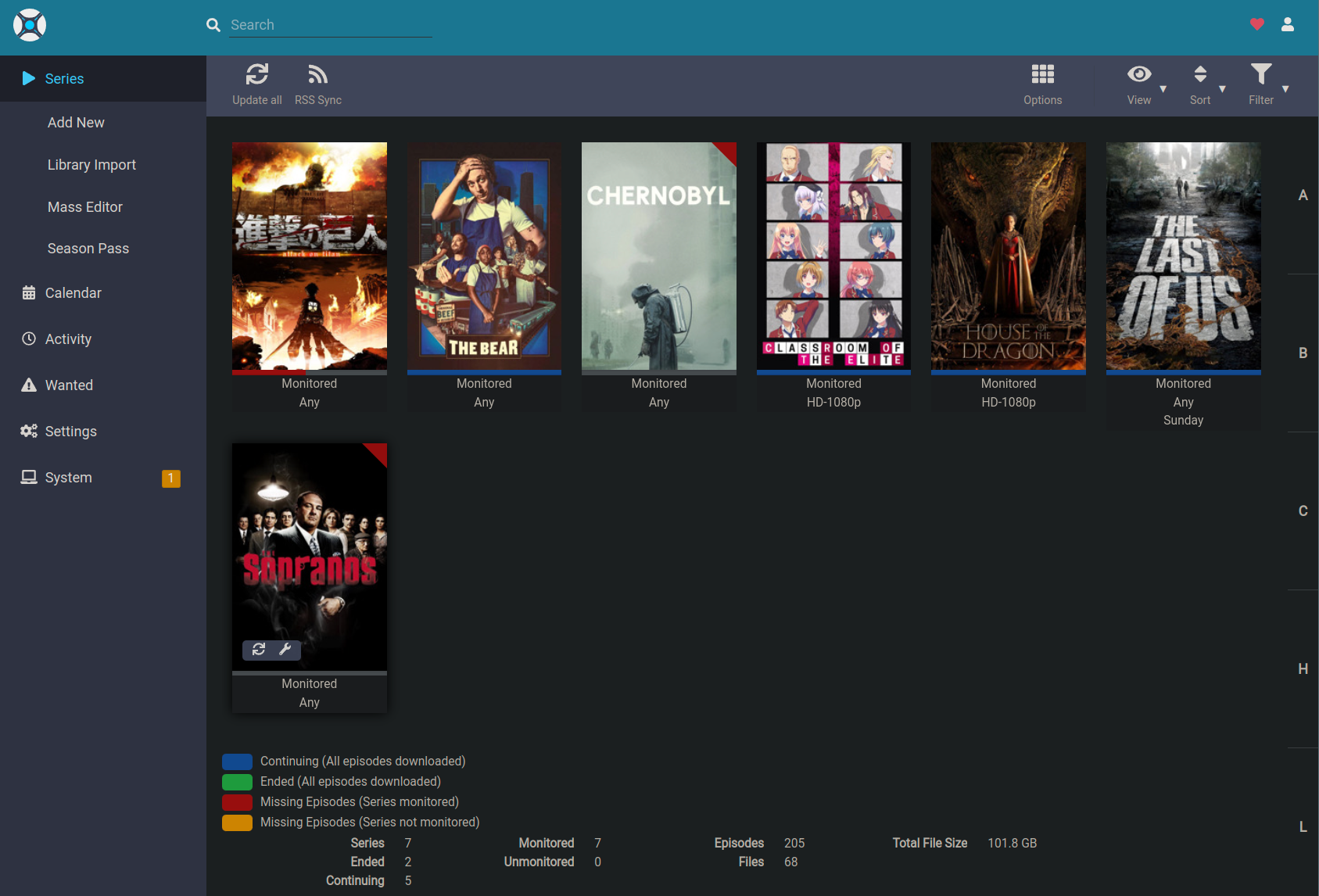Click the search magnifier icon
Screen dimensions: 1319x896
coord(213,25)
